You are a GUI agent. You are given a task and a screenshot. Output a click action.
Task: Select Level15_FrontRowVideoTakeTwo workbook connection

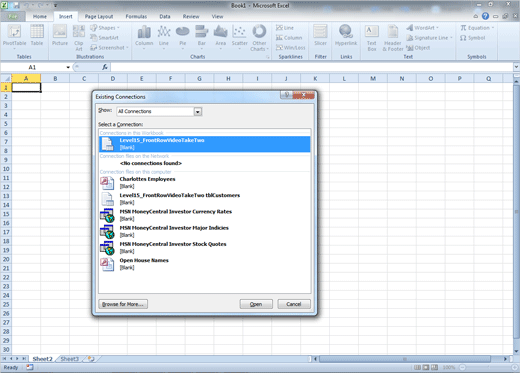pos(205,144)
